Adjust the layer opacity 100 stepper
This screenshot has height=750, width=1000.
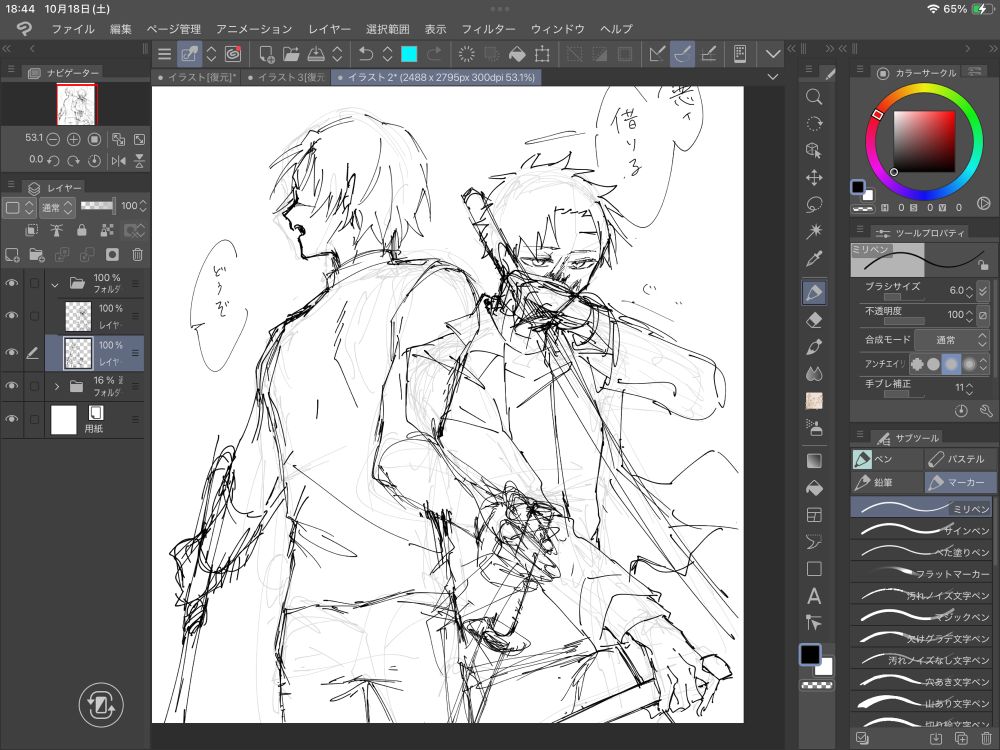[x=143, y=206]
